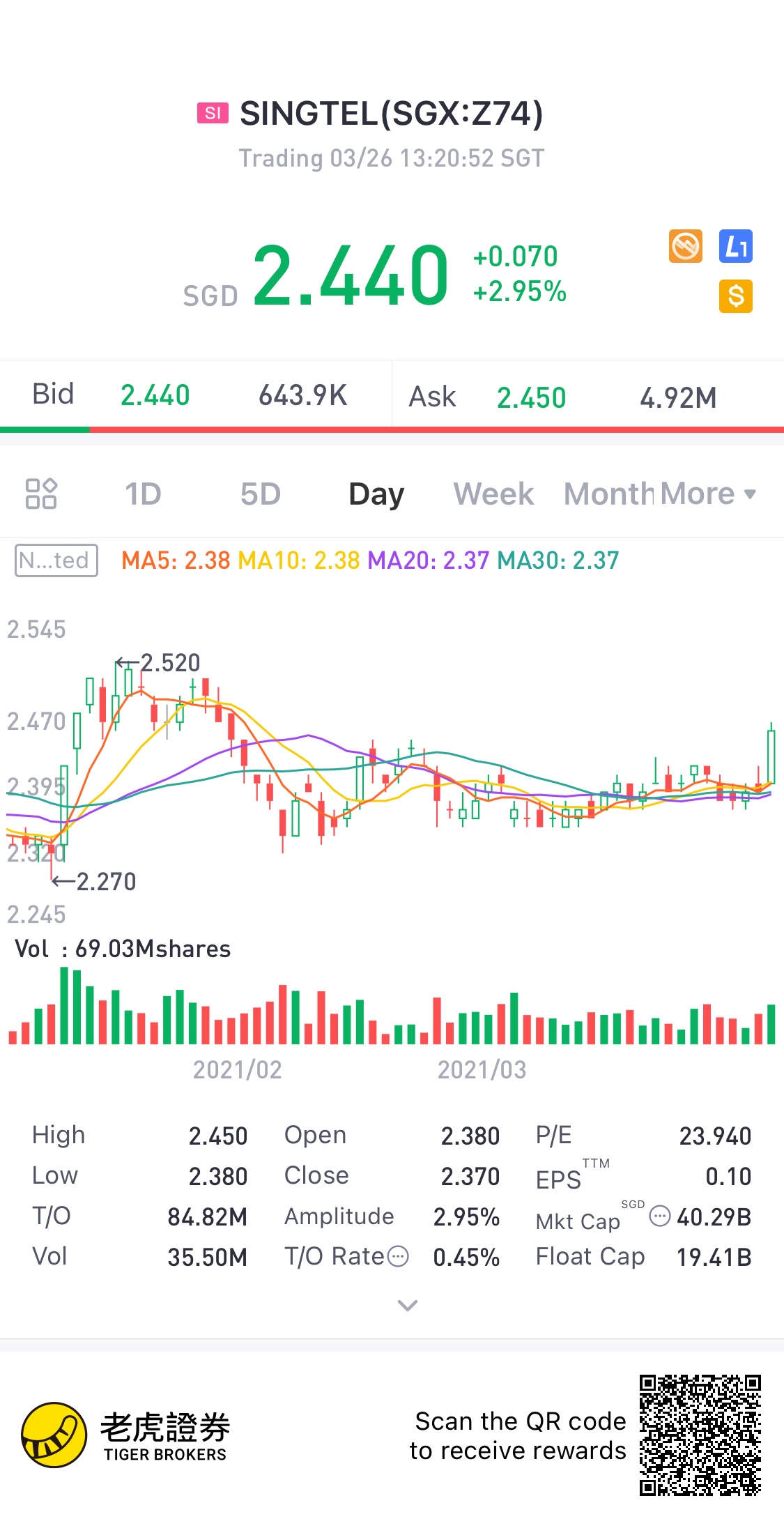Expand more stock details with the chevron
784x1519 pixels.
(x=407, y=1305)
